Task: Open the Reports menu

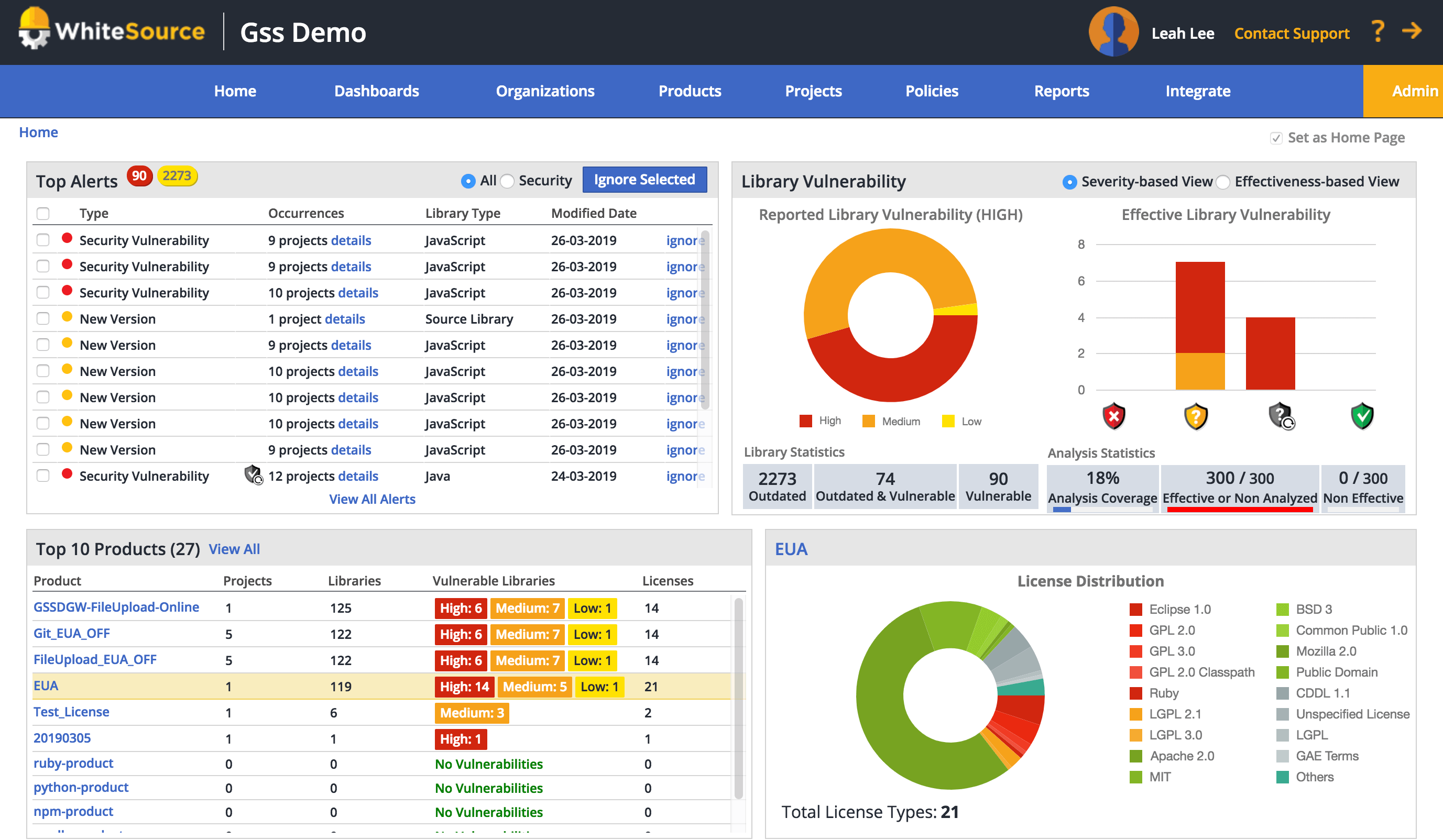Action: (1062, 91)
